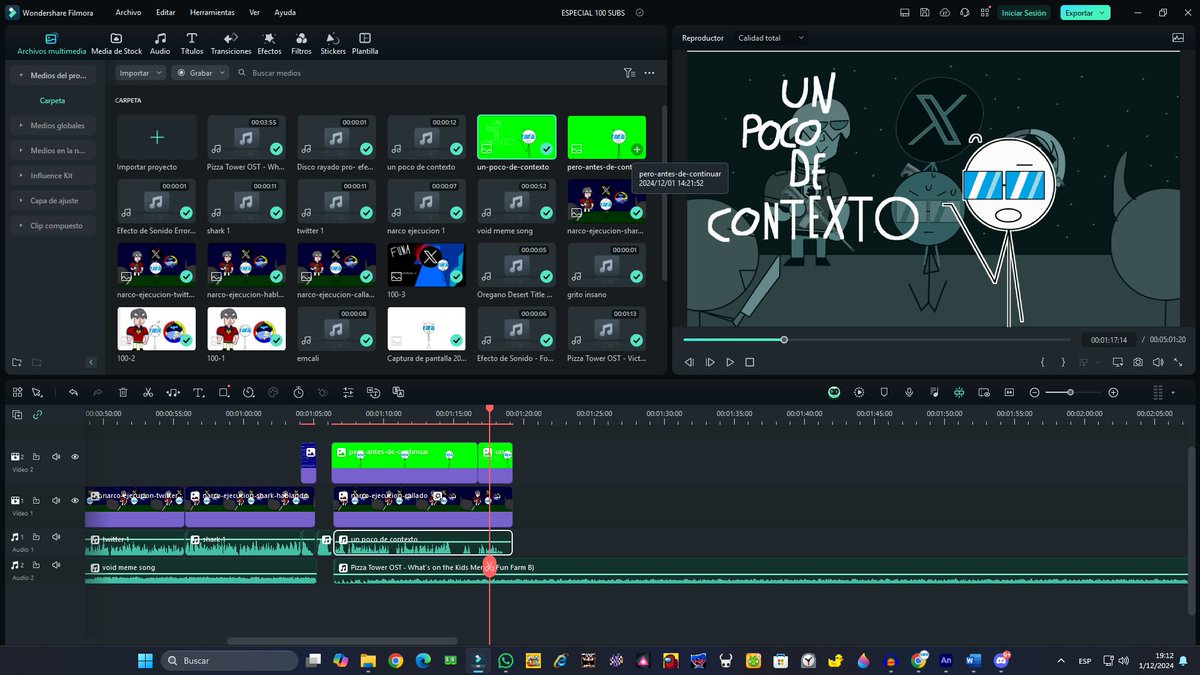Screen dimensions: 1200x675
Task: Click the Windows Start button
Action: pyautogui.click(x=144, y=660)
